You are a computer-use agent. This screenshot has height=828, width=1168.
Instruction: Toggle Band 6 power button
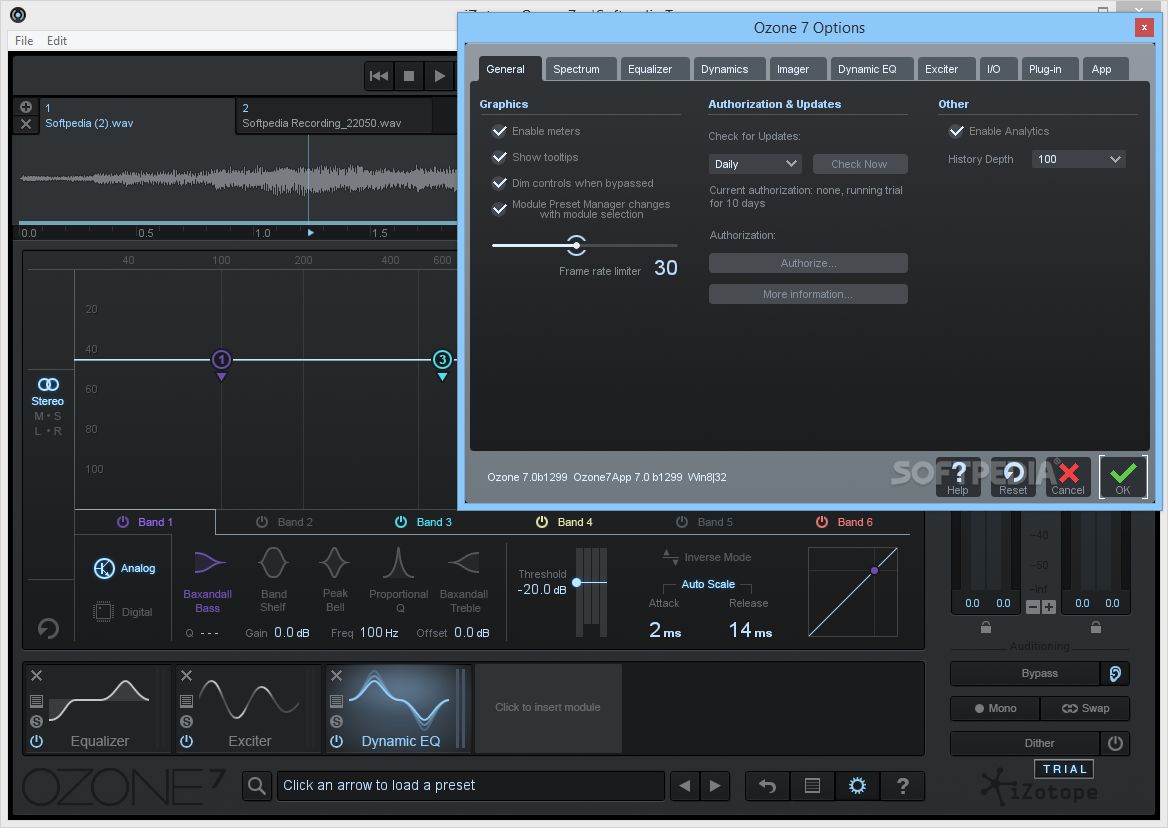tap(822, 522)
